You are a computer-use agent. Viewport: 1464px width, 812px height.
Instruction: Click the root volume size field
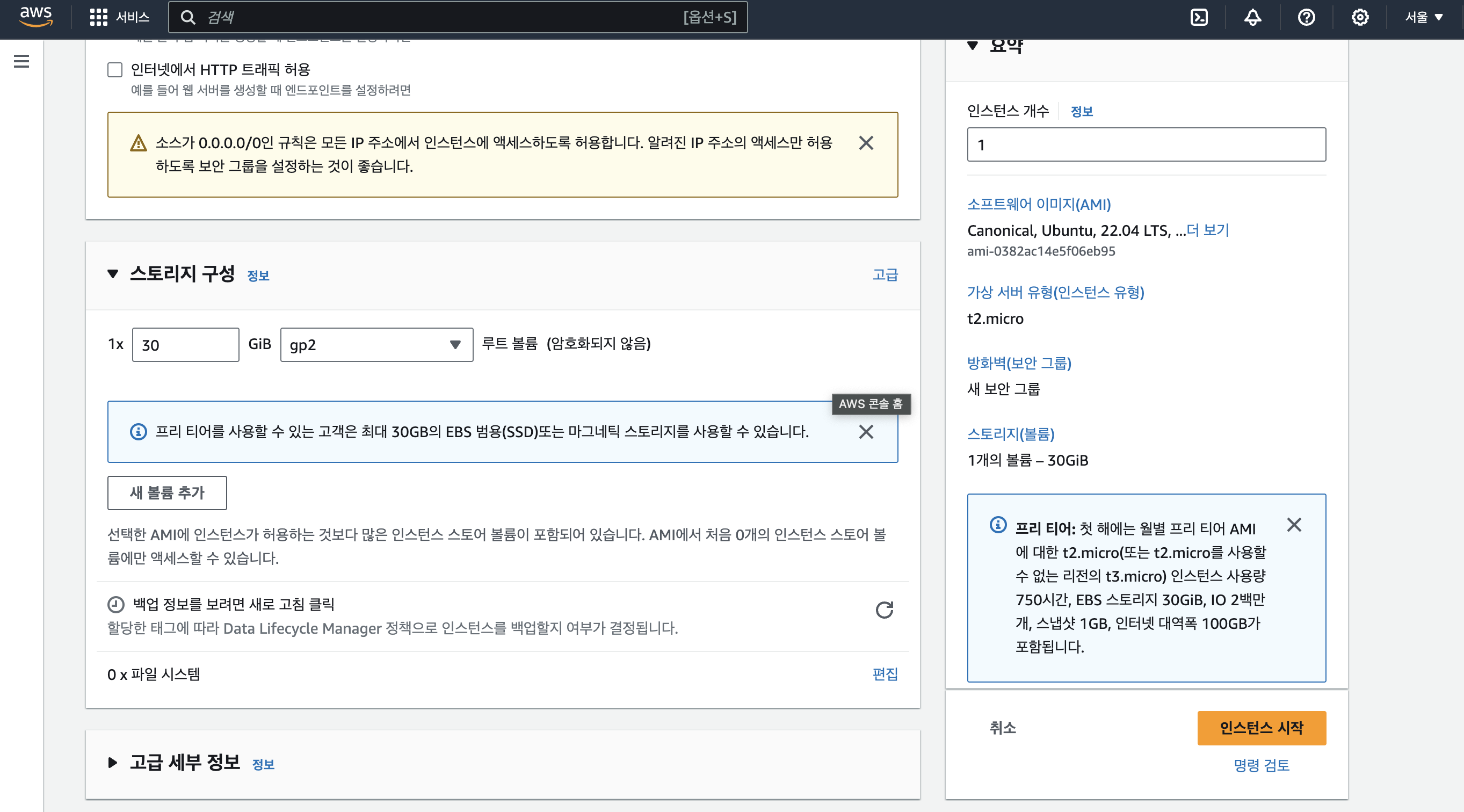[x=185, y=344]
